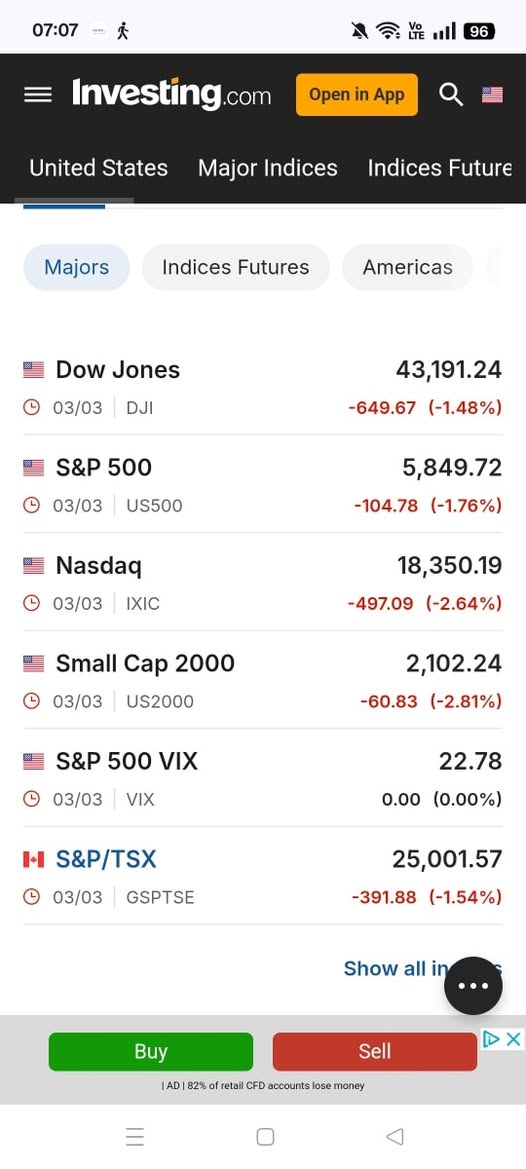Open the floating three-dots button

tap(473, 986)
